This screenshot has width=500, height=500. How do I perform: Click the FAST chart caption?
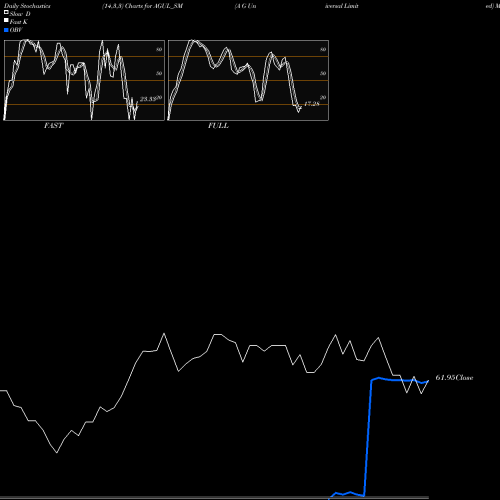pyautogui.click(x=53, y=126)
